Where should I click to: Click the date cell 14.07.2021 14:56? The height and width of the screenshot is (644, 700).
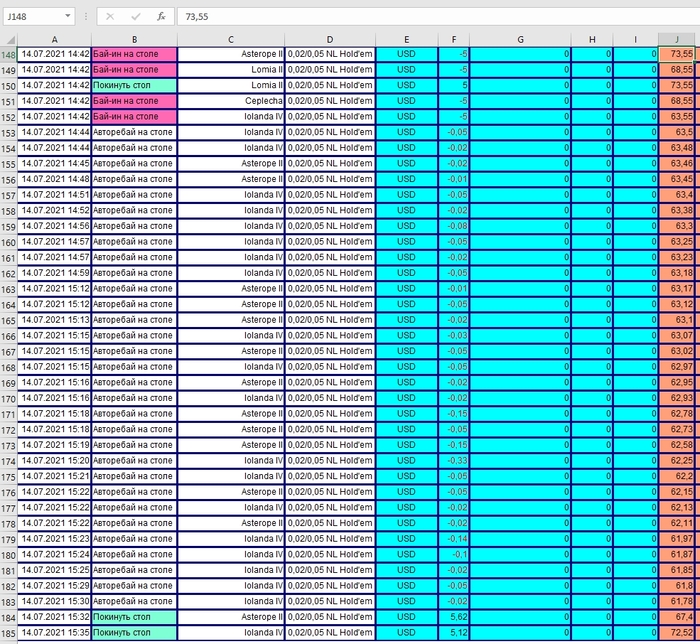[x=54, y=226]
